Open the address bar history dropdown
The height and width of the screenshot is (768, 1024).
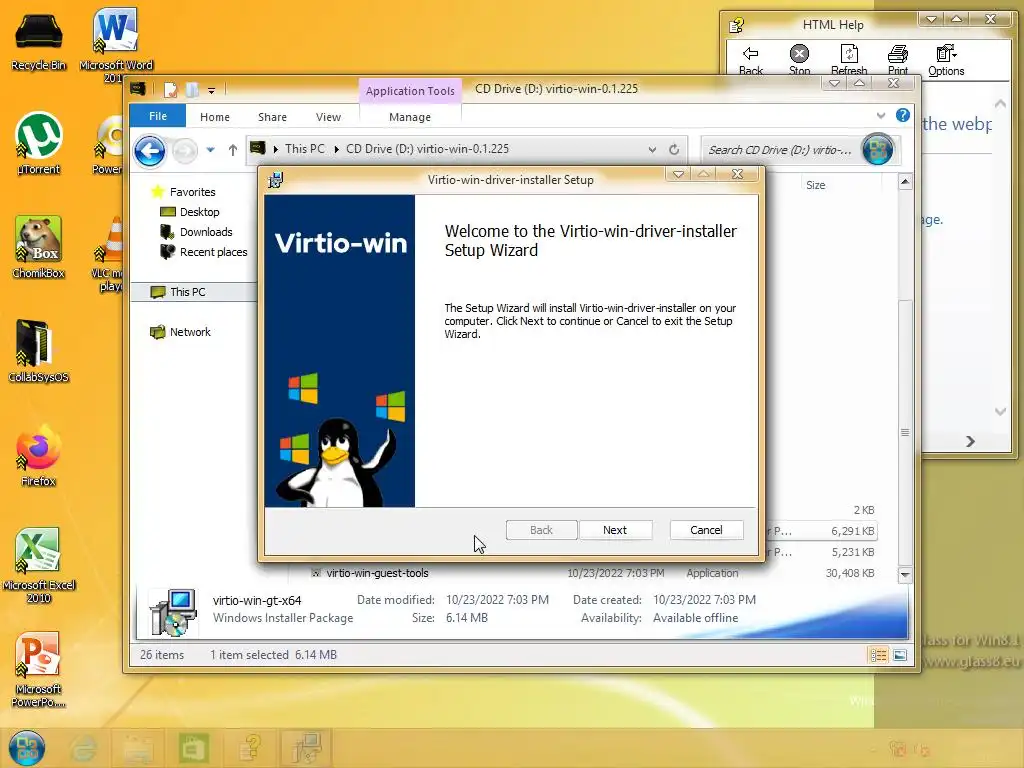coord(652,150)
